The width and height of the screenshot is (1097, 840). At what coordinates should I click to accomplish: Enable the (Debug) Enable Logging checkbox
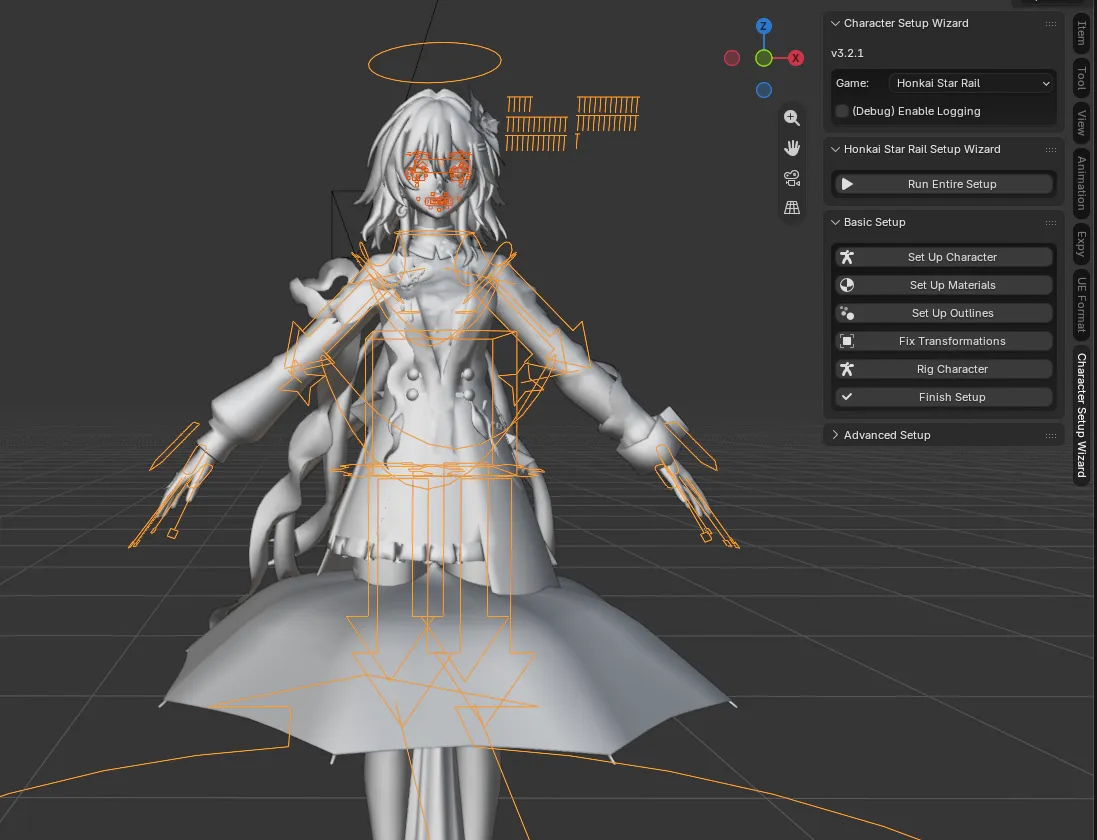[842, 111]
